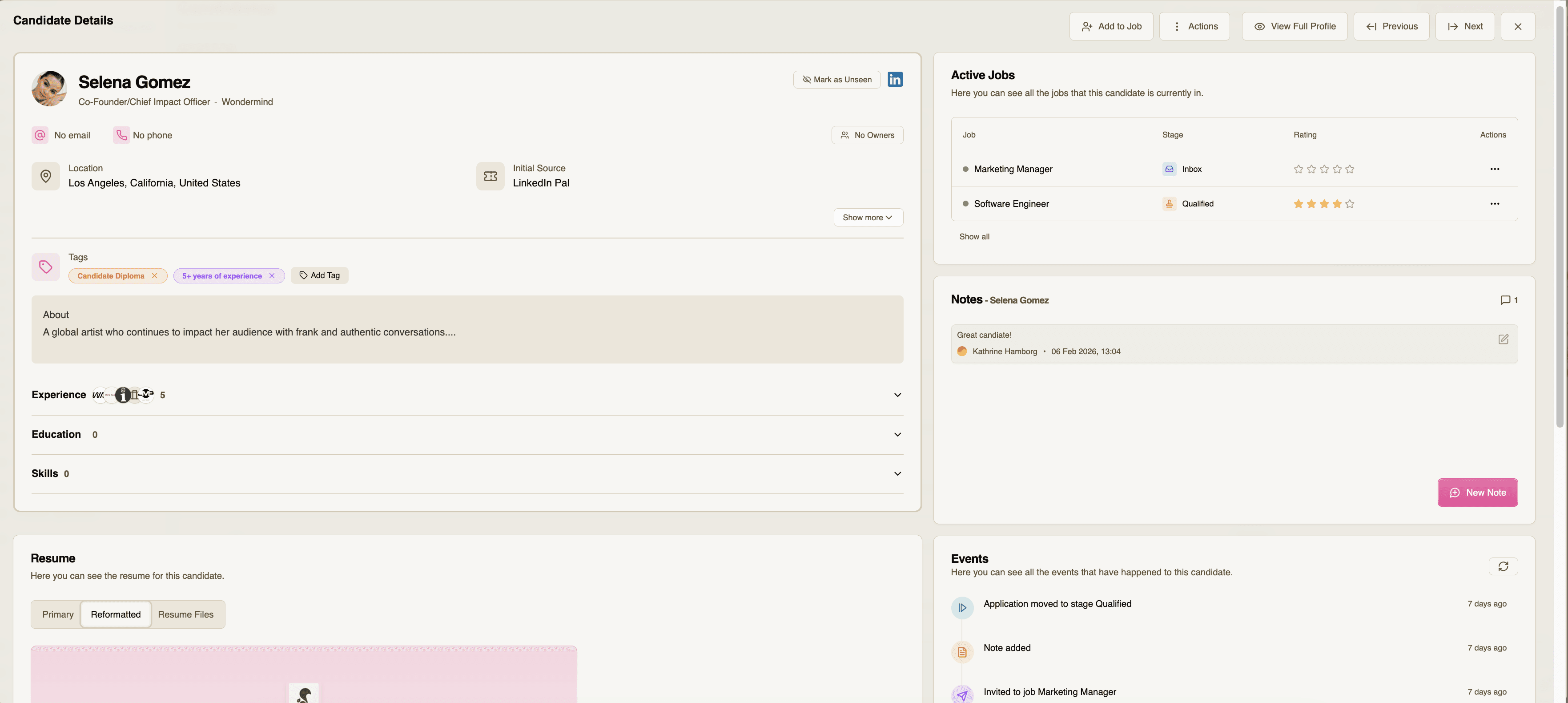Click Selena Gomez's profile photo
The height and width of the screenshot is (703, 1568).
tap(49, 89)
